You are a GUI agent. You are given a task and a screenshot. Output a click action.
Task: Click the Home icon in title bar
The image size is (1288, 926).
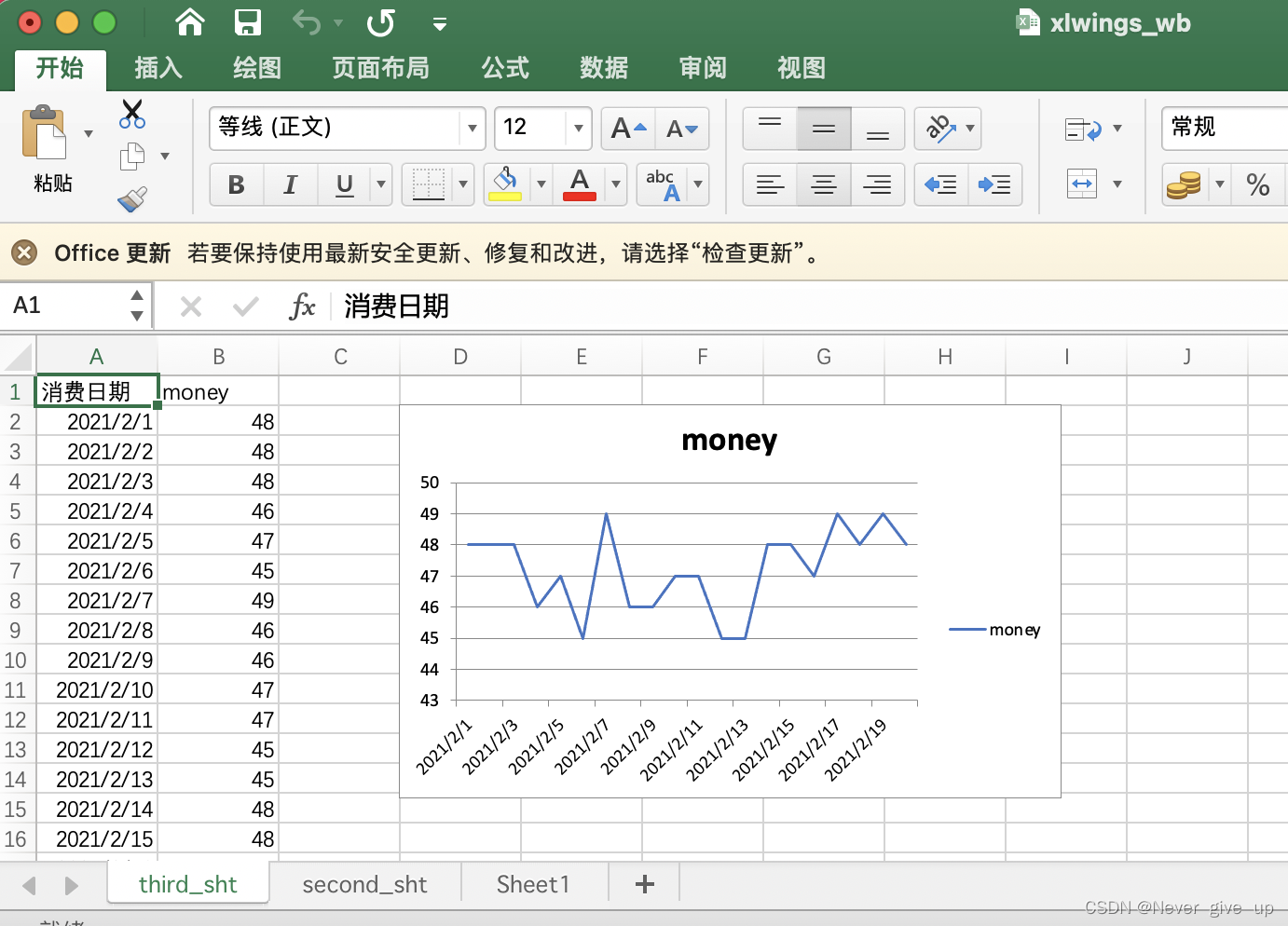coord(190,22)
